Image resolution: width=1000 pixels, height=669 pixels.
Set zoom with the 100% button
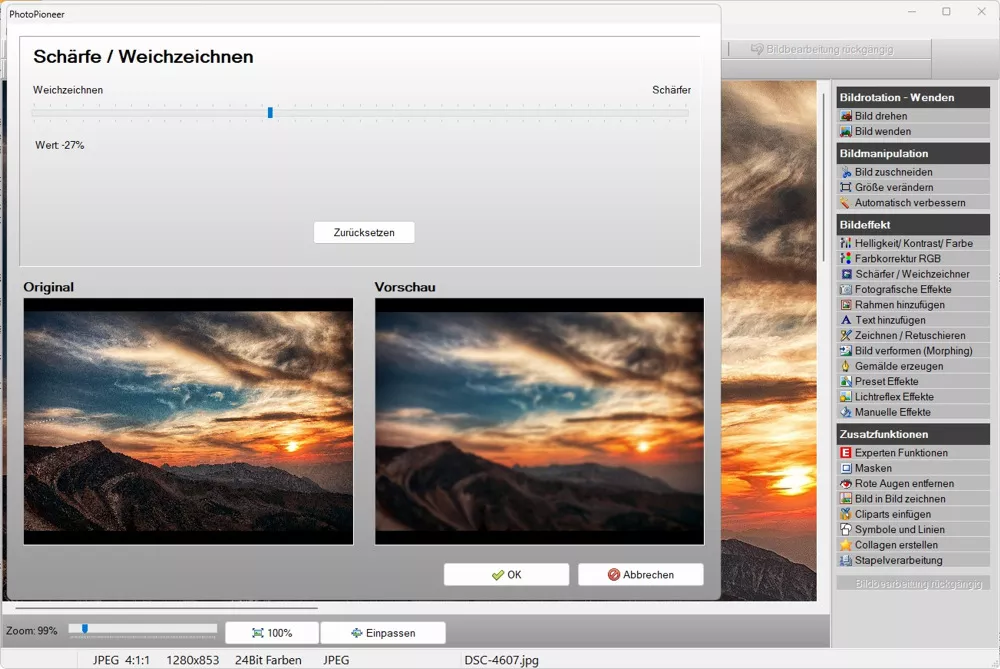tap(272, 633)
